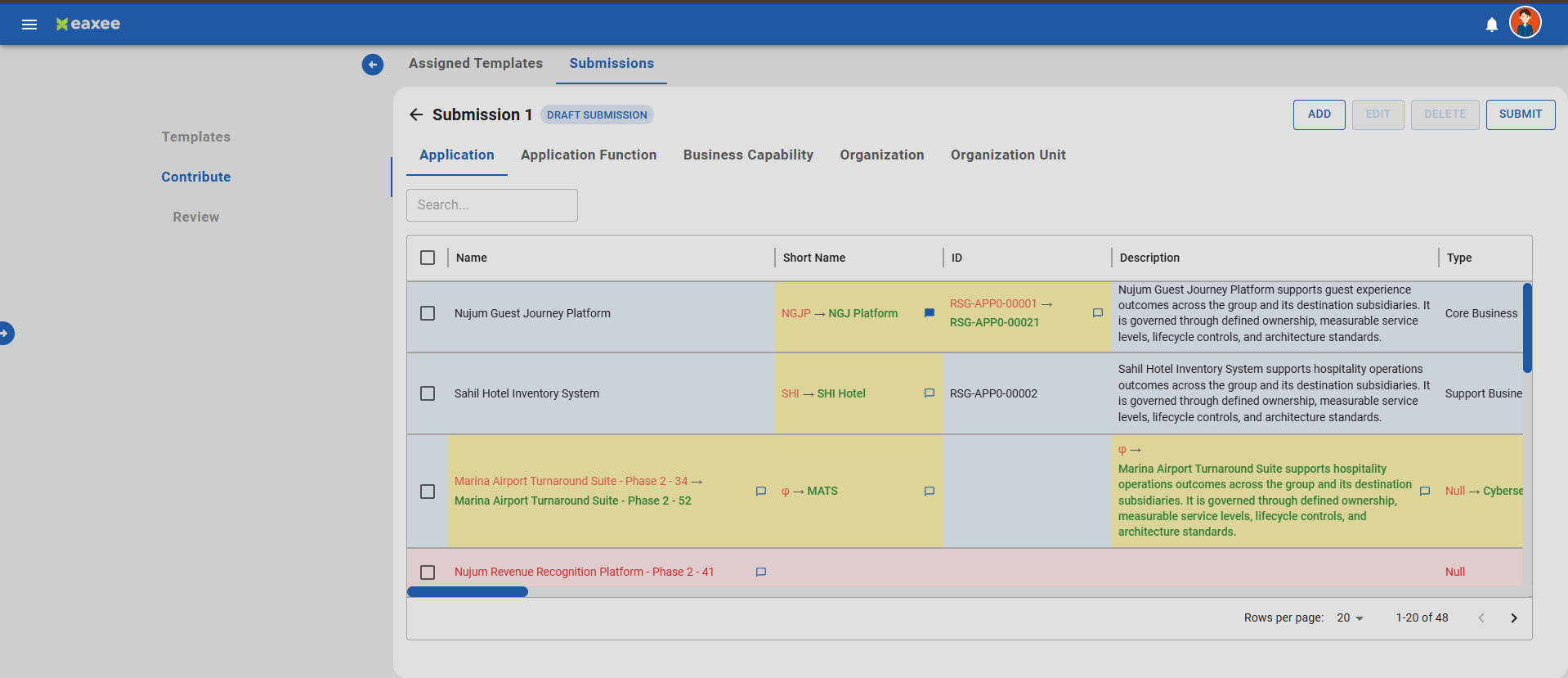
Task: Click the horizontal table scrollbar thumb
Action: coord(468,592)
